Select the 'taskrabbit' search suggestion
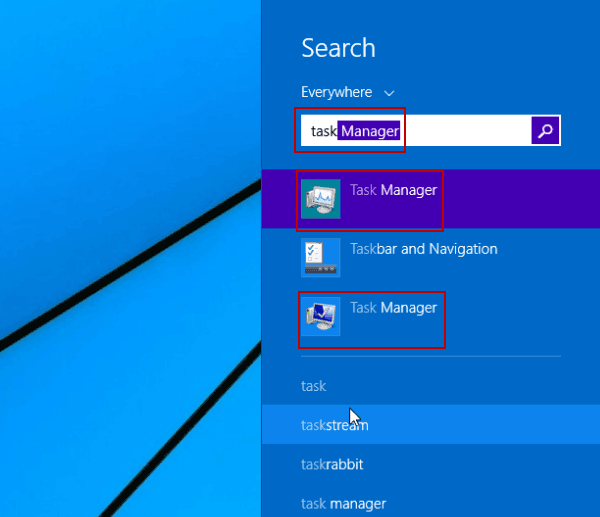The image size is (600, 517). 430,464
